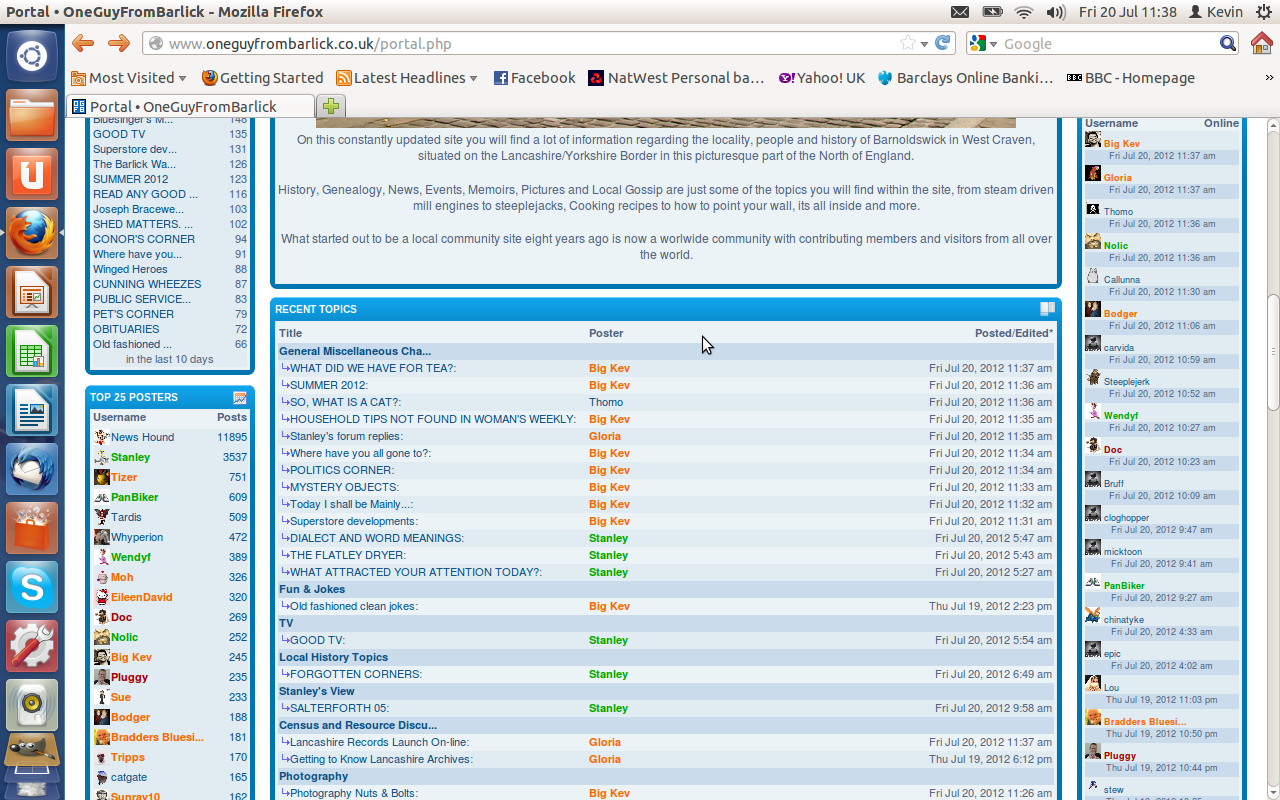Image resolution: width=1280 pixels, height=800 pixels.
Task: Bookmark this page using the star icon
Action: 907,43
